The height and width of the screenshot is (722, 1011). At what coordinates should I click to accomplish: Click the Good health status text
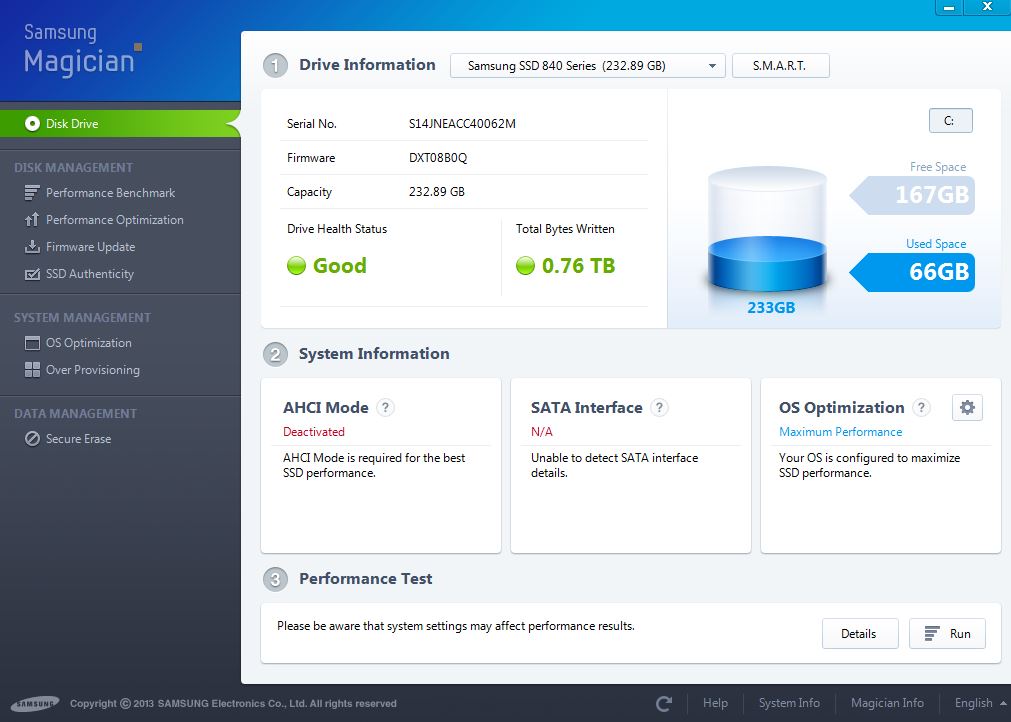click(x=340, y=266)
